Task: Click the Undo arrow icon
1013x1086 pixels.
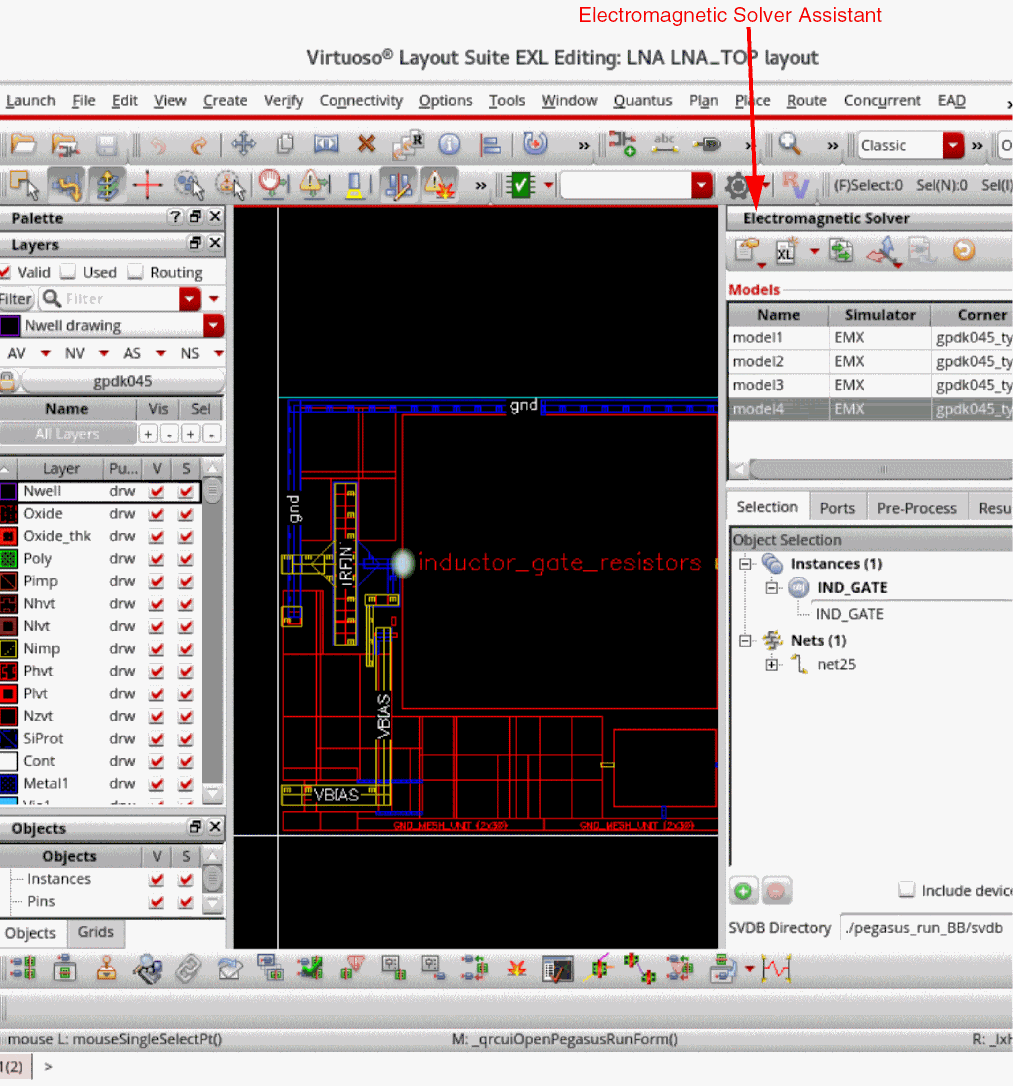Action: coord(158,145)
